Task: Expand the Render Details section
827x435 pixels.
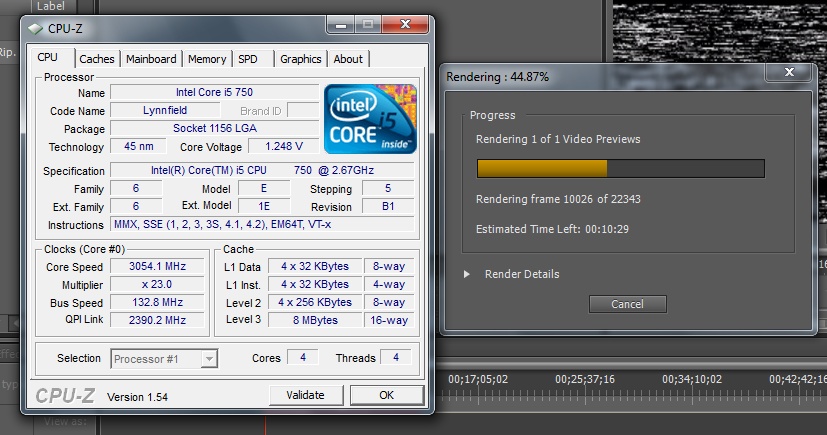Action: click(468, 274)
